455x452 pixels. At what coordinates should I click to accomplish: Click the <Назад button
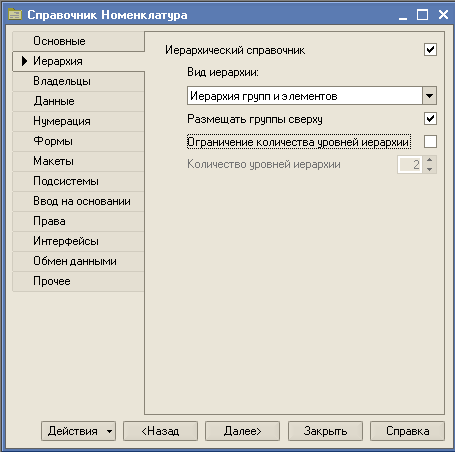(160, 431)
